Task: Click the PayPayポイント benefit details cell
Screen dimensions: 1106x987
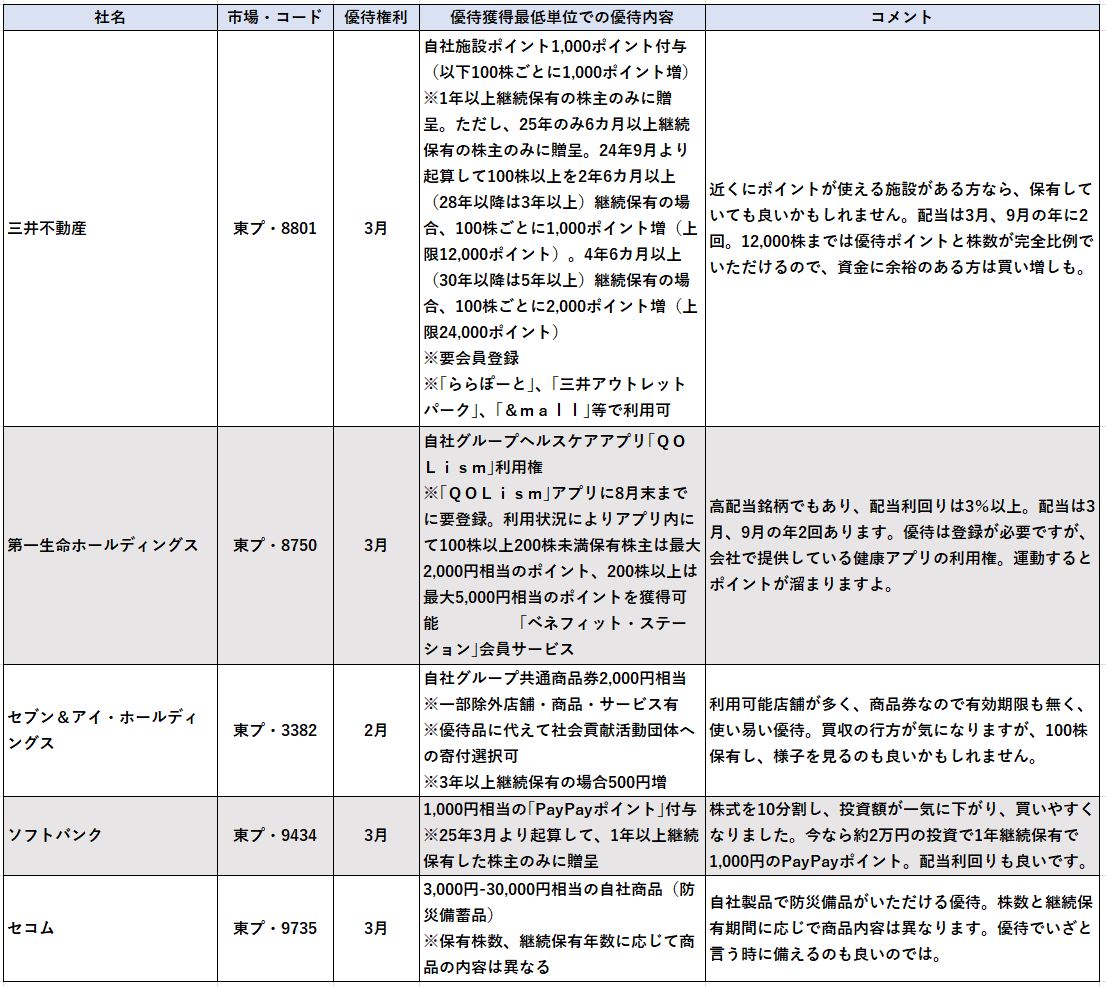Action: point(562,835)
